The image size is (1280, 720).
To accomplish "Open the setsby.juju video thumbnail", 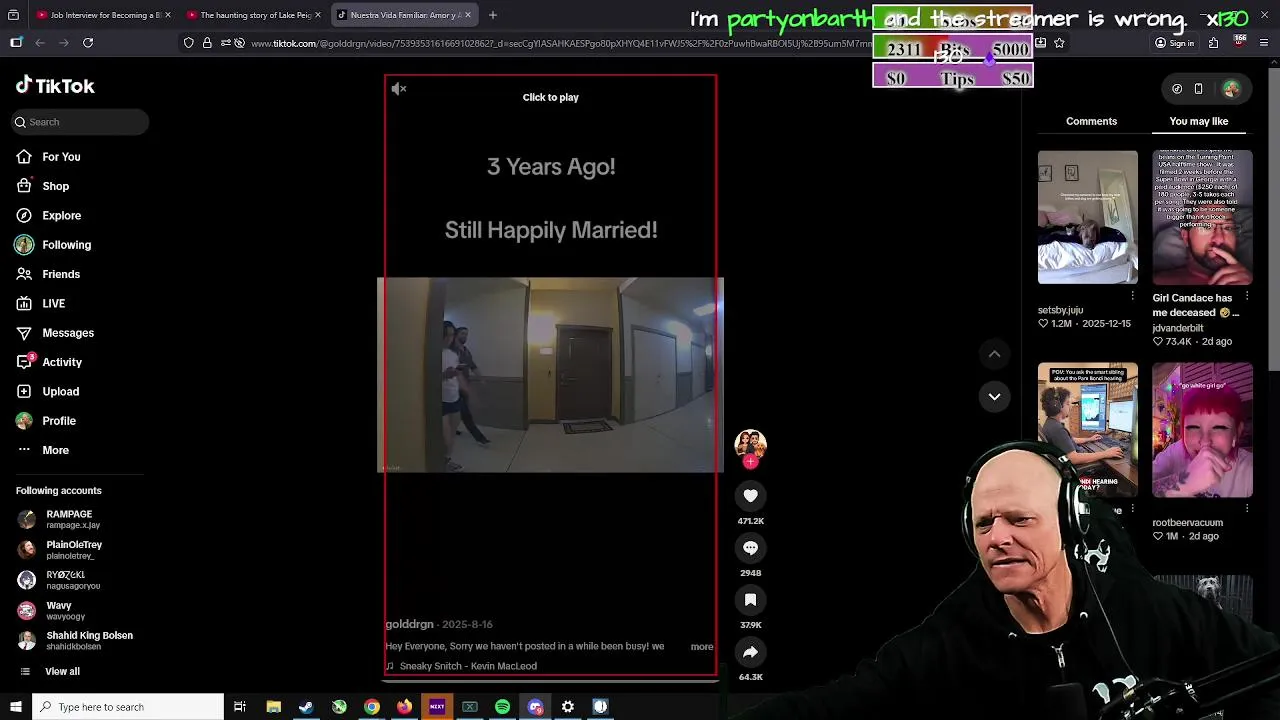I will pos(1087,217).
